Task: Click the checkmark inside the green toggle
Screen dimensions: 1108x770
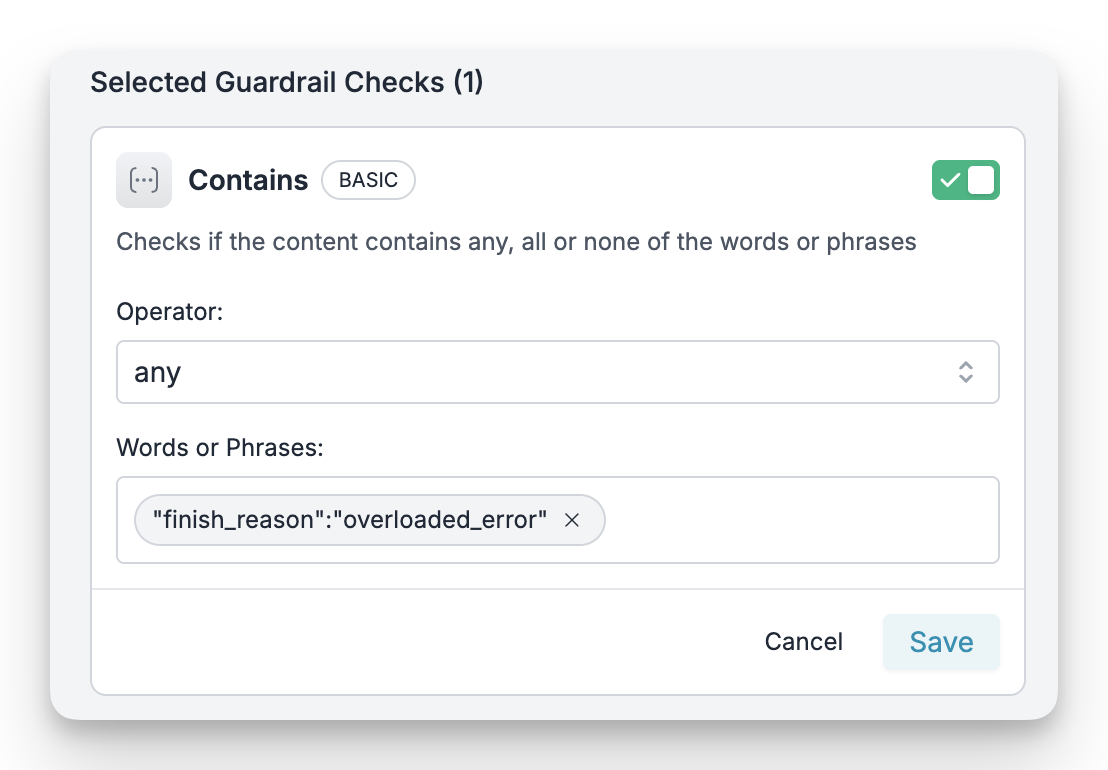Action: tap(950, 180)
